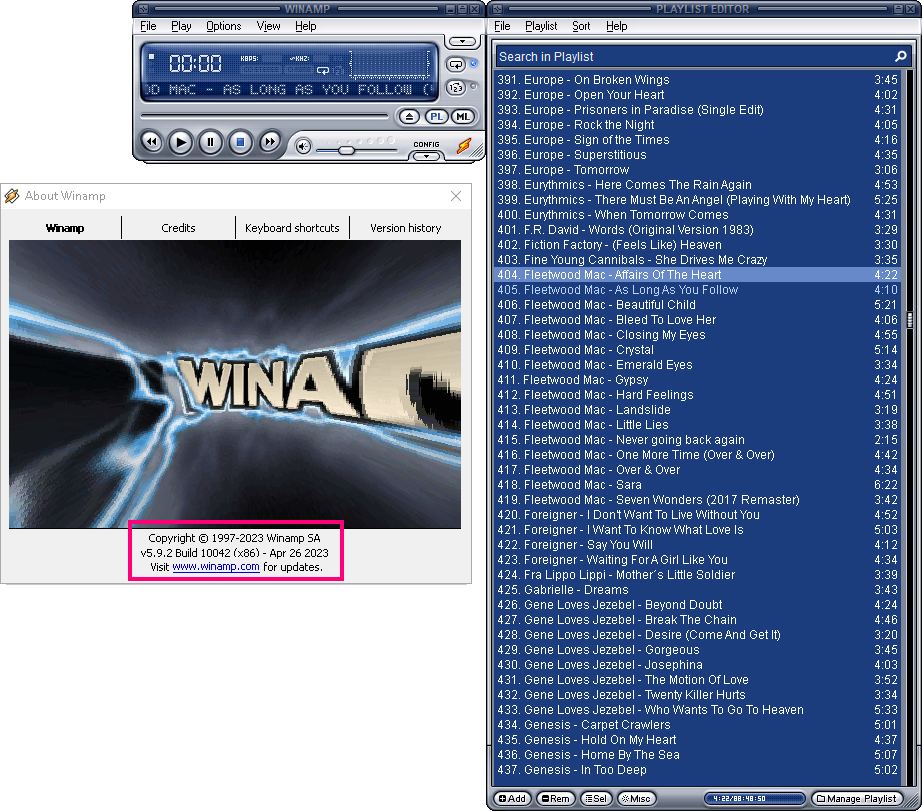Close the About Winamp dialog
This screenshot has width=922, height=811.
(x=456, y=196)
